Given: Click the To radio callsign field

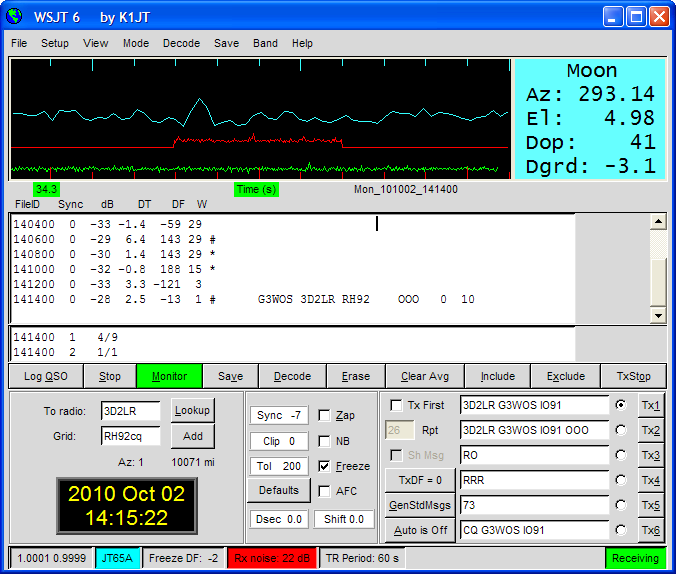Looking at the screenshot, I should [x=131, y=411].
